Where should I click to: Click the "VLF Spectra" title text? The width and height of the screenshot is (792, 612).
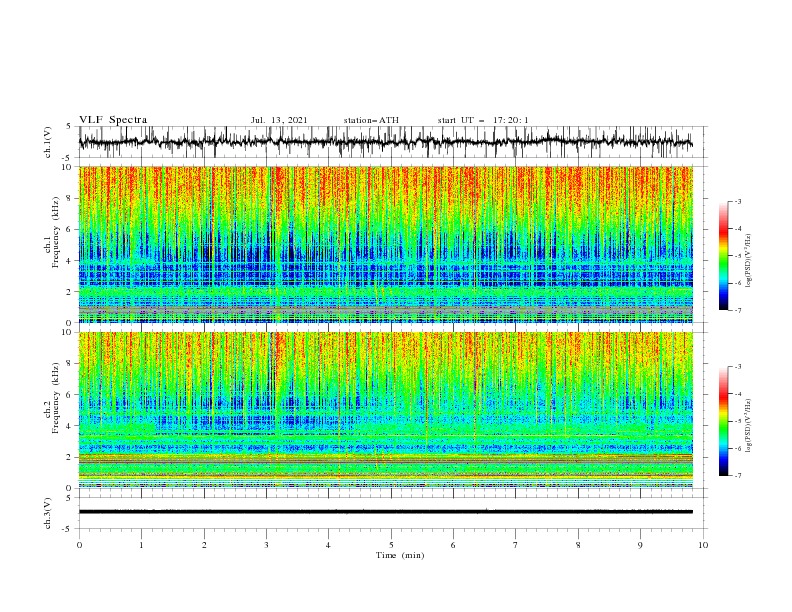tap(113, 120)
